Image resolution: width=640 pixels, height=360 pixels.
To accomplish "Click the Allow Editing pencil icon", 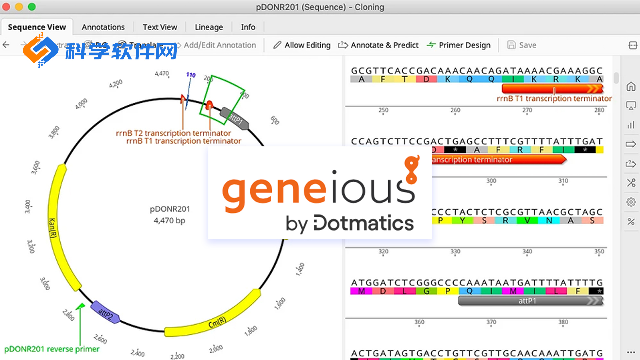I will tap(277, 45).
